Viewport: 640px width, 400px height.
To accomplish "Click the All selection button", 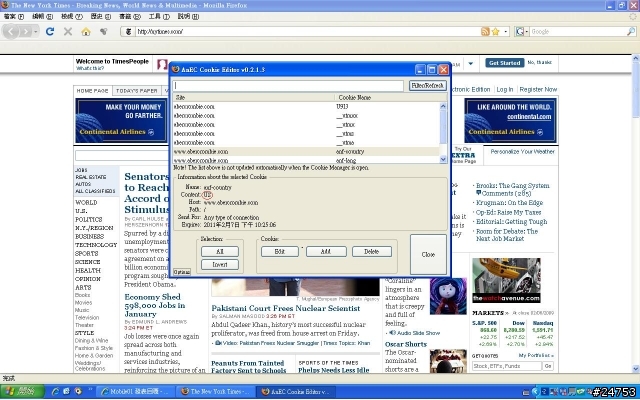I will [x=220, y=251].
